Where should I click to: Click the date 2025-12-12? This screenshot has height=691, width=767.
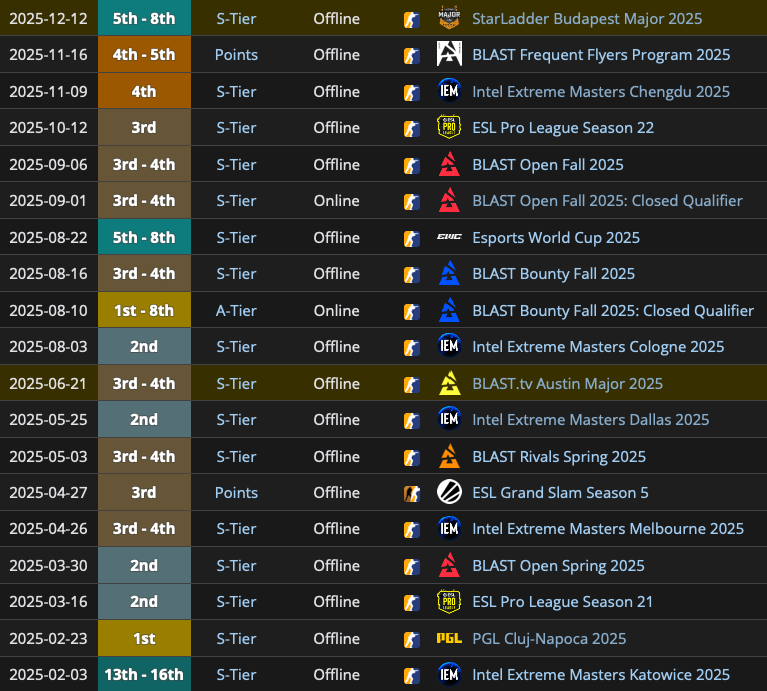pyautogui.click(x=48, y=19)
